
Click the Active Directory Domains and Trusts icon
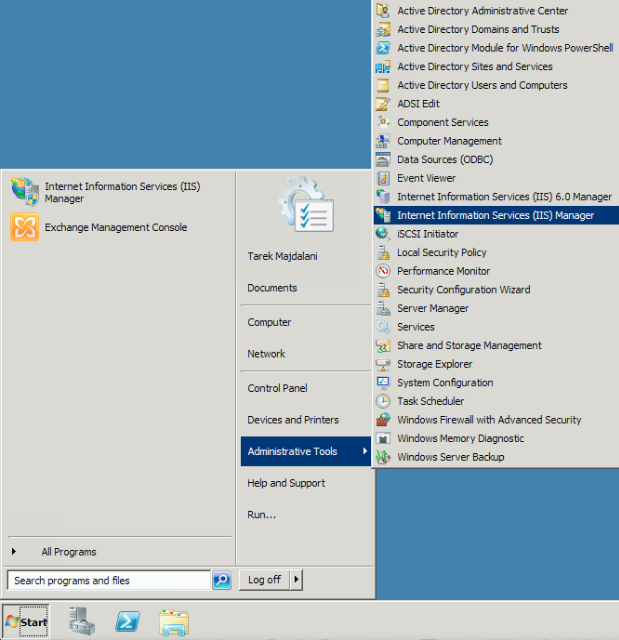(383, 29)
